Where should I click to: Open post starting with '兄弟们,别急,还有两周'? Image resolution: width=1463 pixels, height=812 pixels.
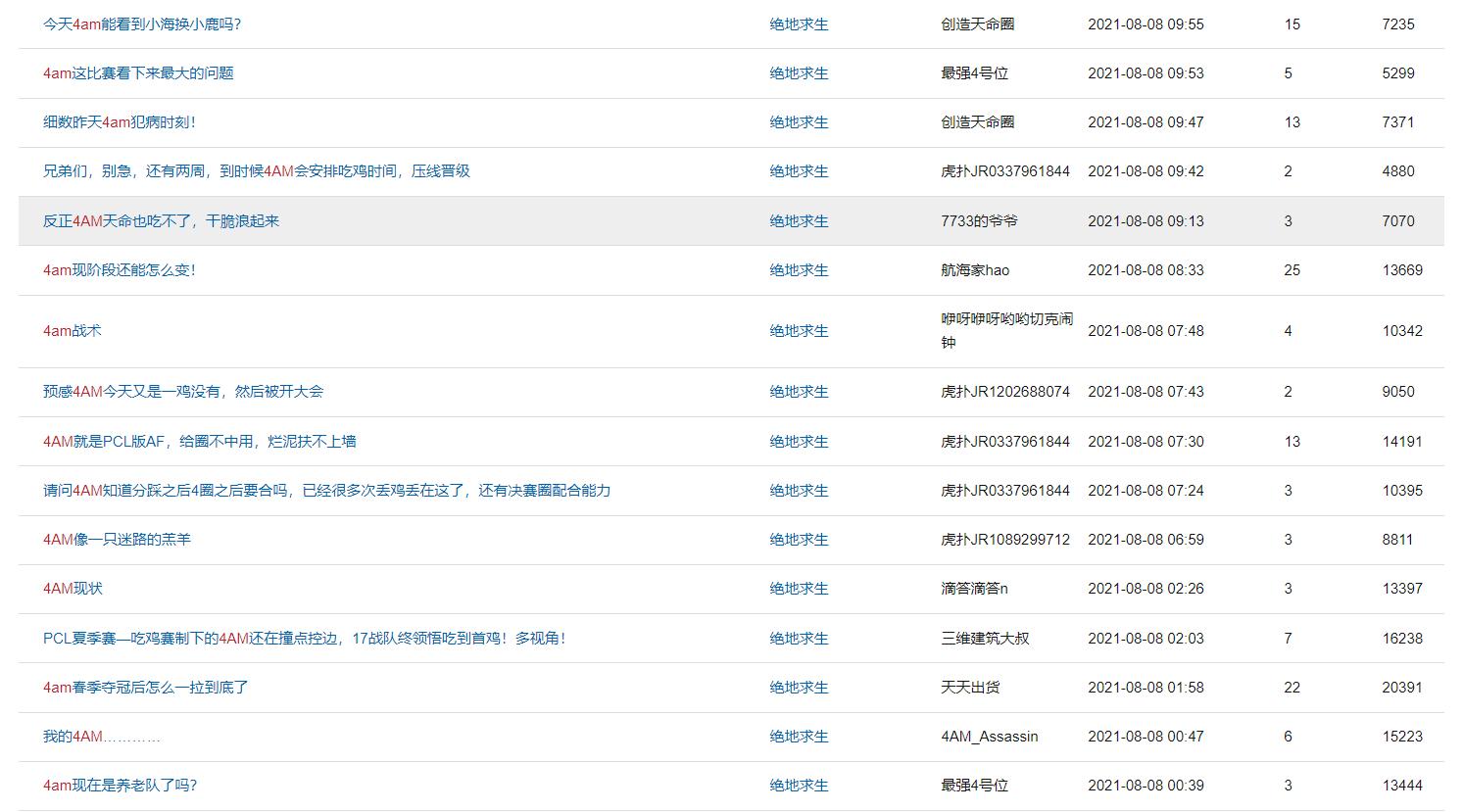(x=257, y=171)
